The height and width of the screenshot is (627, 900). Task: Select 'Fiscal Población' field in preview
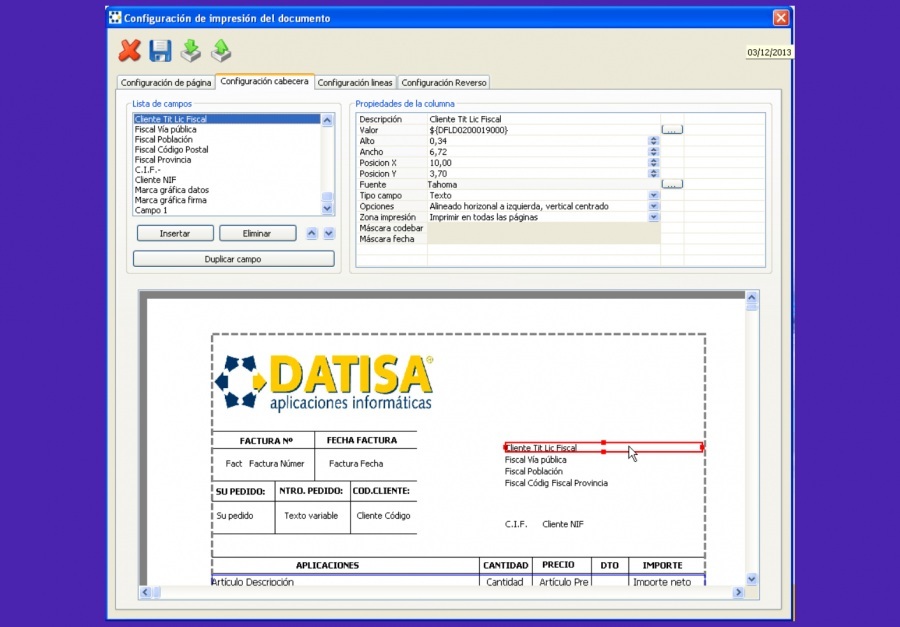coord(534,471)
